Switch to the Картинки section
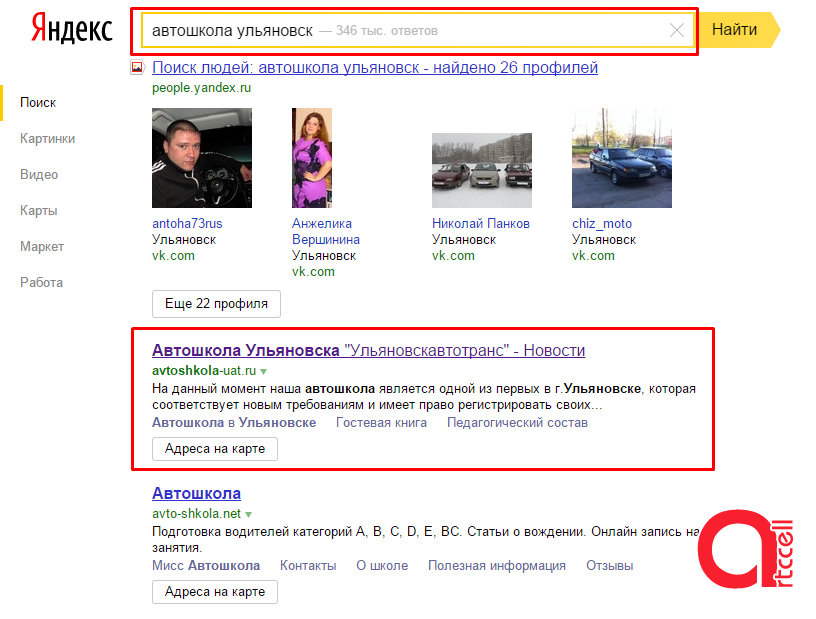This screenshot has width=816, height=619. coord(47,138)
